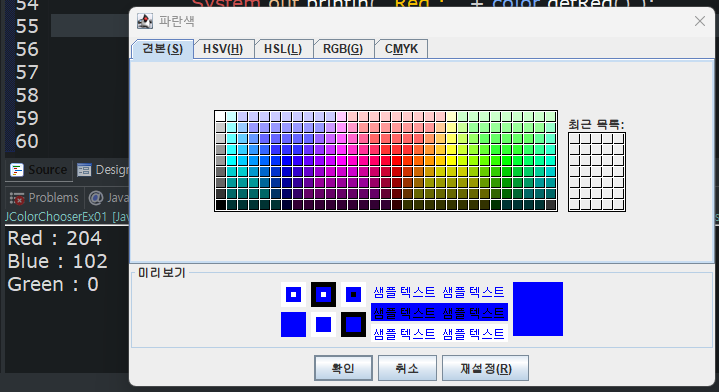
Task: Open the HSV(H) tab
Action: (x=223, y=49)
